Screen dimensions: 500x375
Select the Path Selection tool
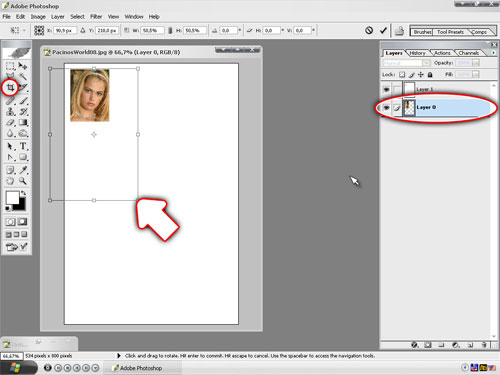pos(10,146)
